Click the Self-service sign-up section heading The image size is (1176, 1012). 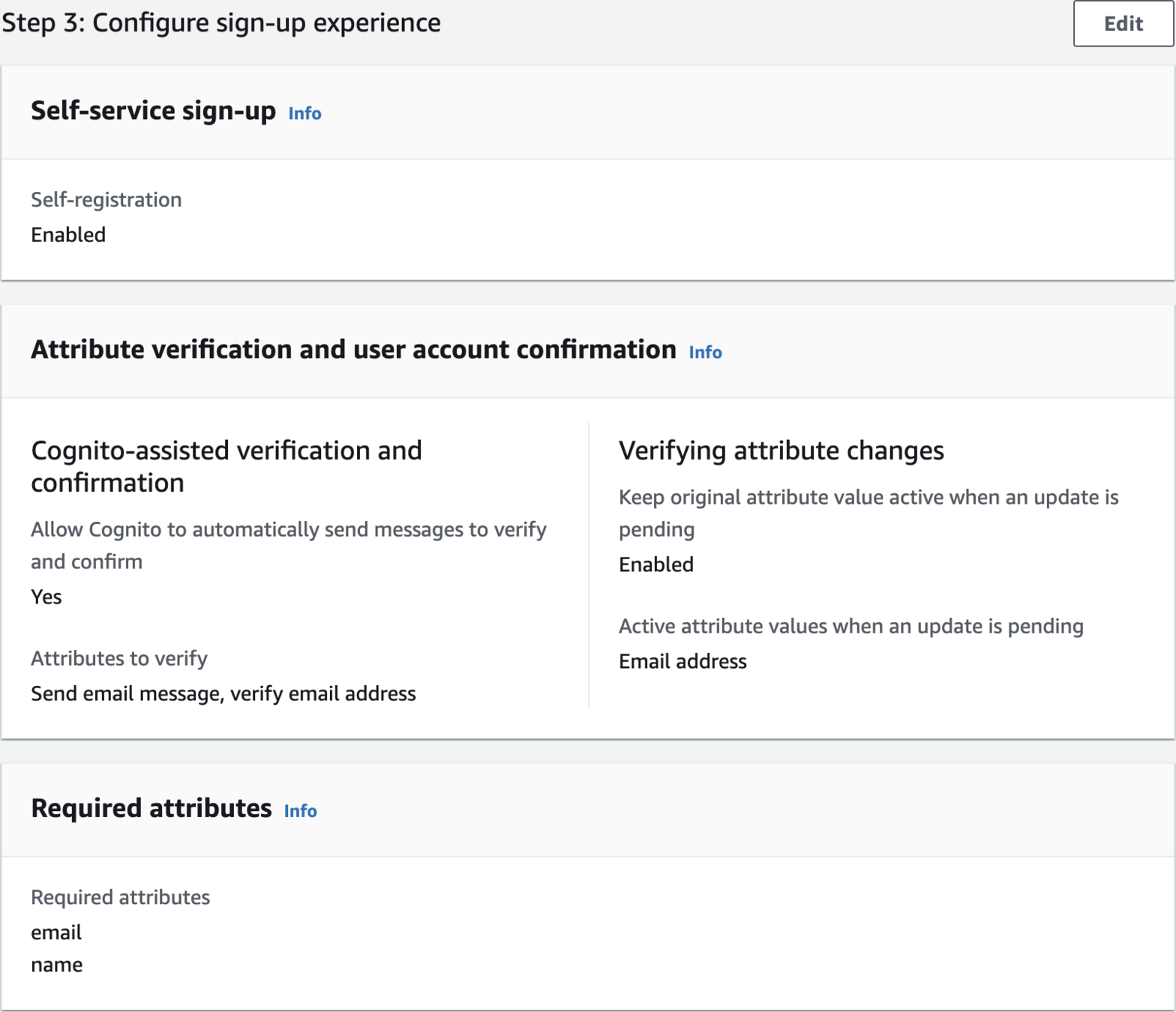click(x=153, y=111)
